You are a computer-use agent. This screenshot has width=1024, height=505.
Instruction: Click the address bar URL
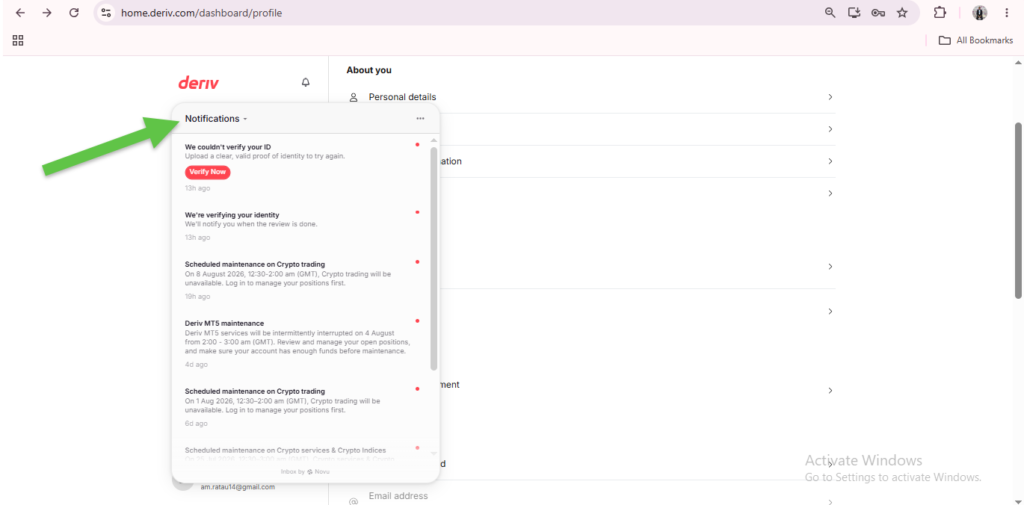pos(201,12)
